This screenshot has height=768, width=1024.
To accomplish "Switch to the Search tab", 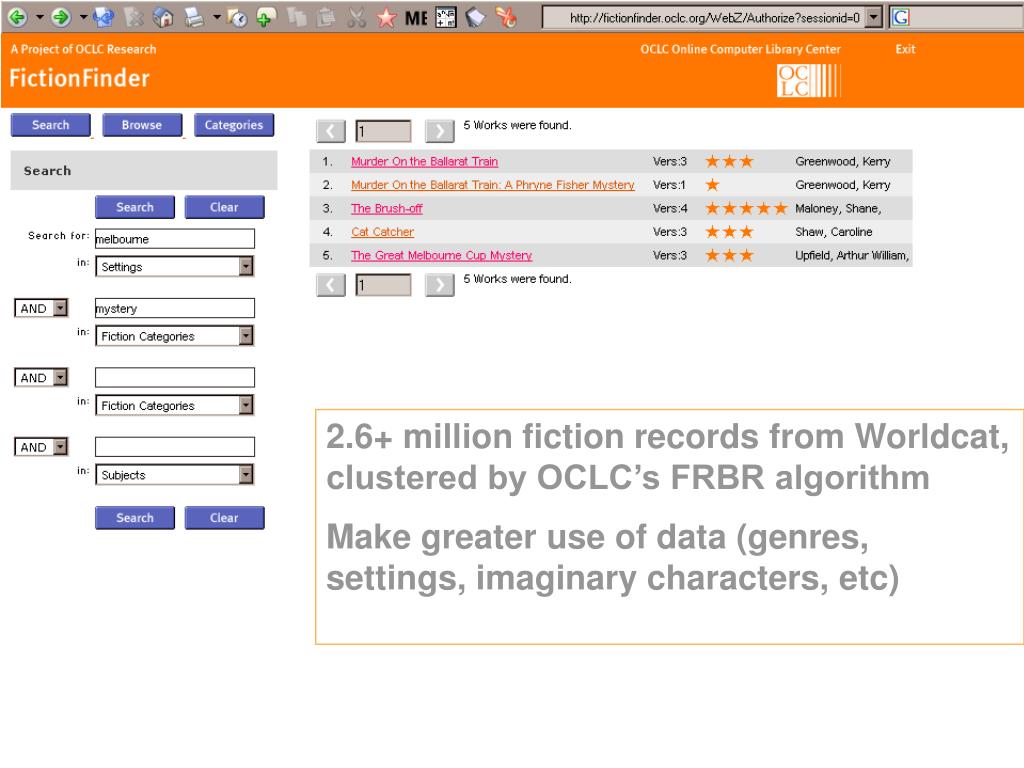I will pyautogui.click(x=50, y=125).
